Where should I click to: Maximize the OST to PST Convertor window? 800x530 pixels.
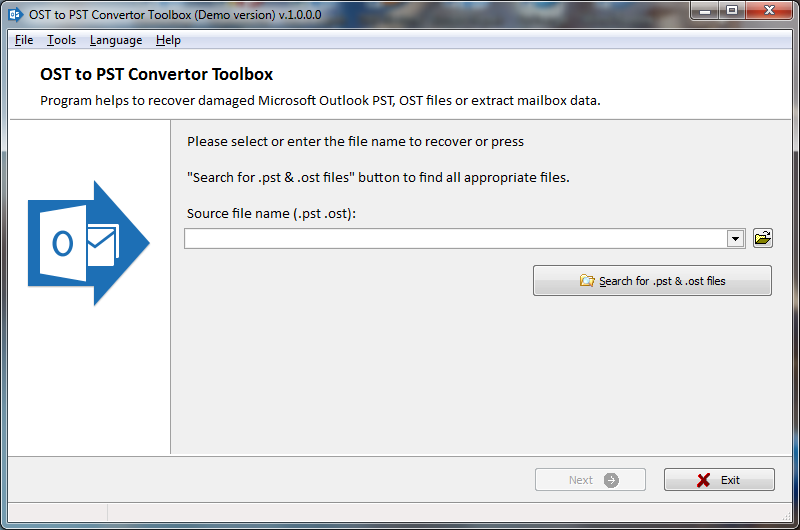click(x=732, y=10)
